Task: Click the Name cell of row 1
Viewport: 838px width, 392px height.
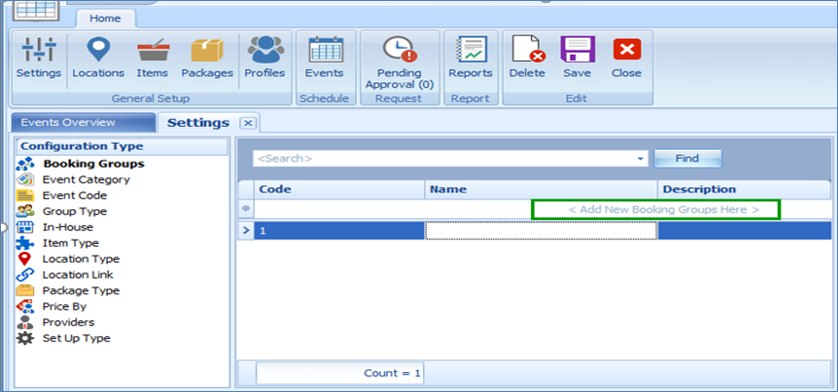Action: pyautogui.click(x=541, y=230)
